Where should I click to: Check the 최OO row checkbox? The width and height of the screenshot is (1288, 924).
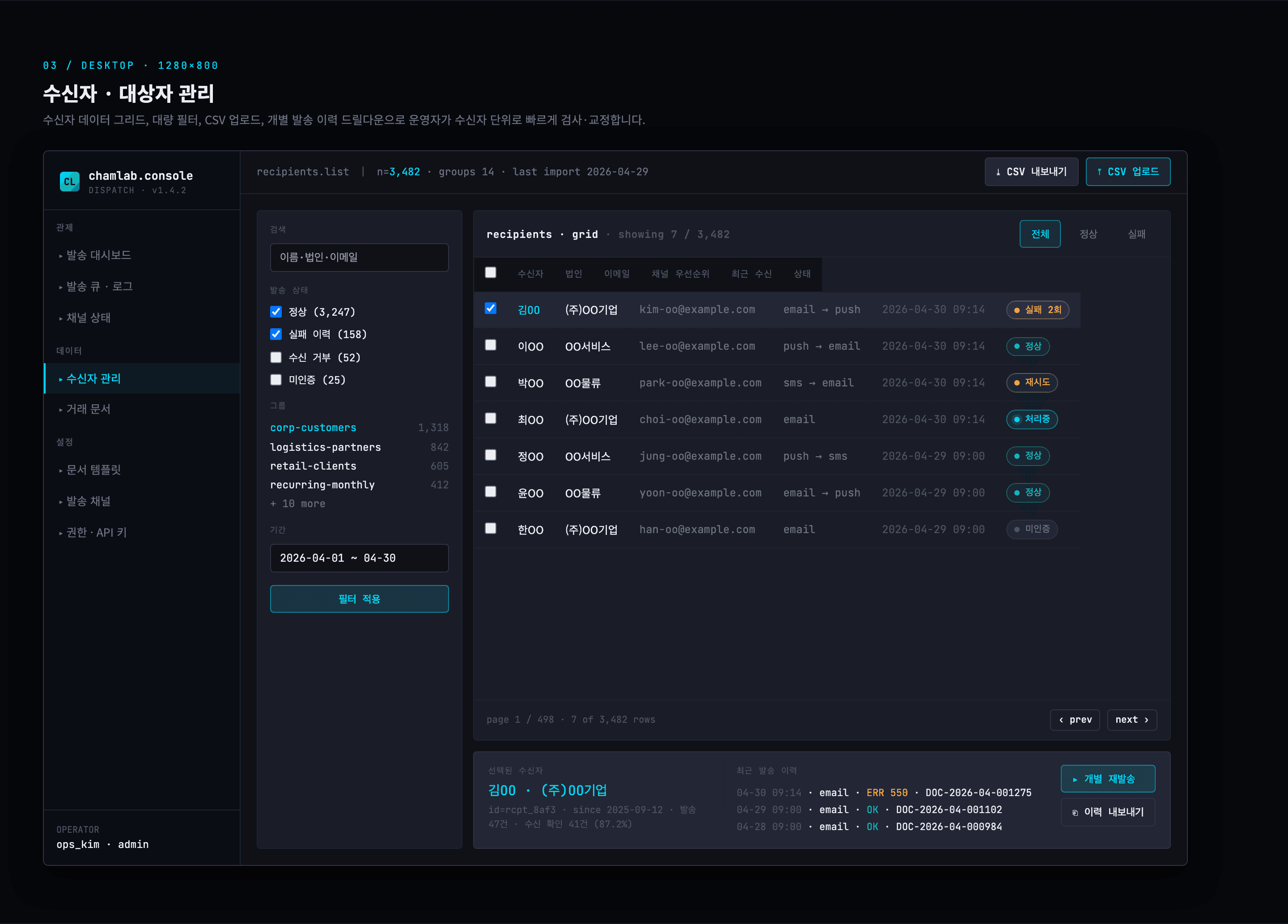[x=491, y=419]
